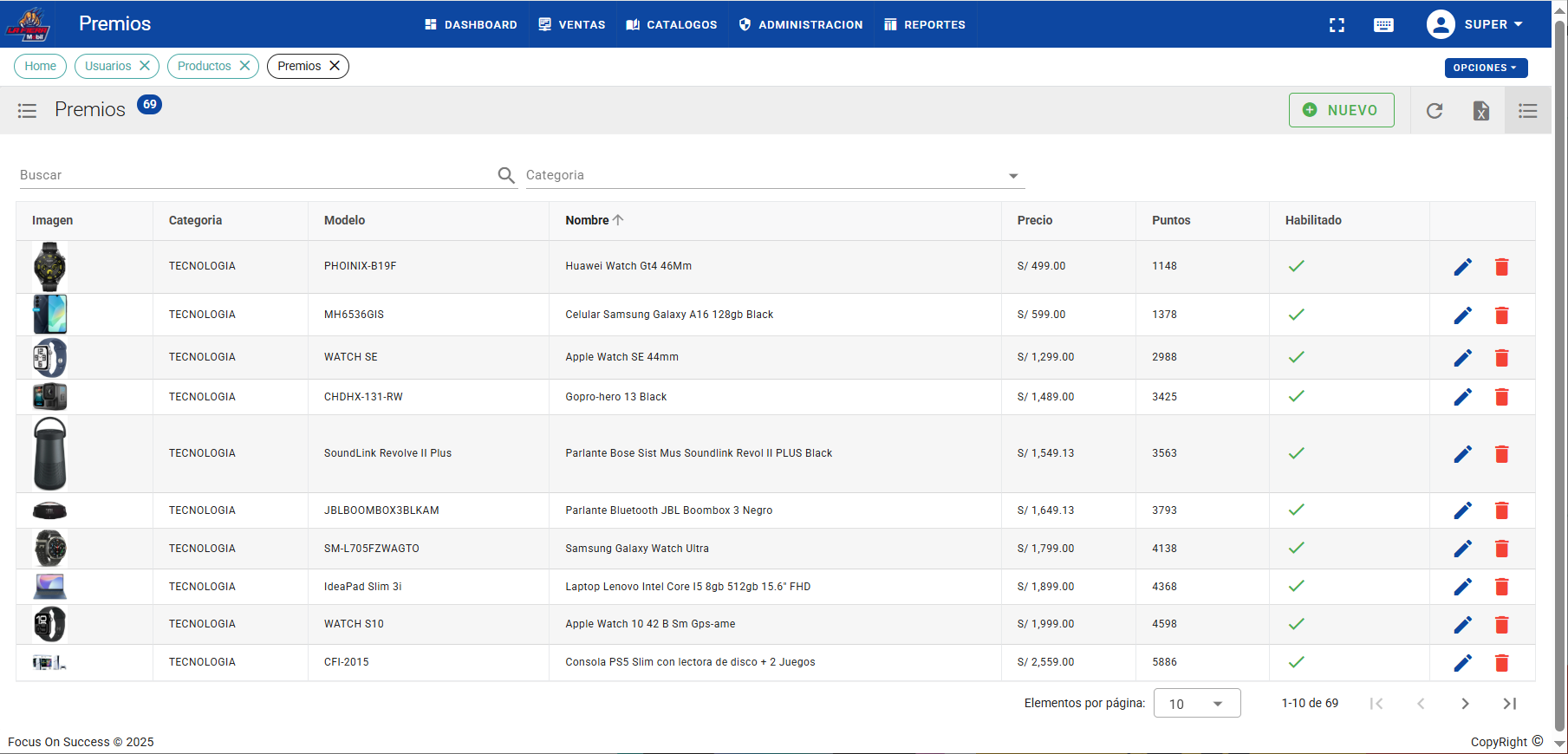Switch to the Productos tab

click(205, 66)
